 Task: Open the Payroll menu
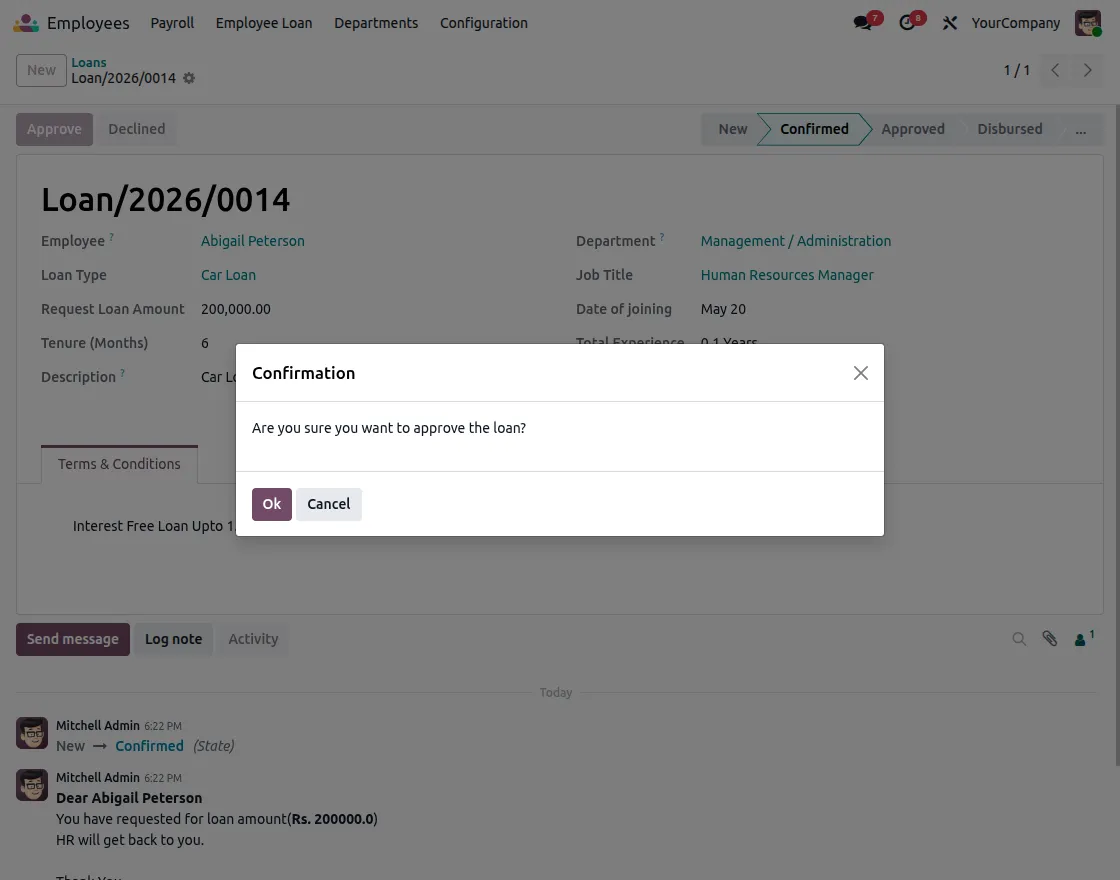(x=172, y=23)
